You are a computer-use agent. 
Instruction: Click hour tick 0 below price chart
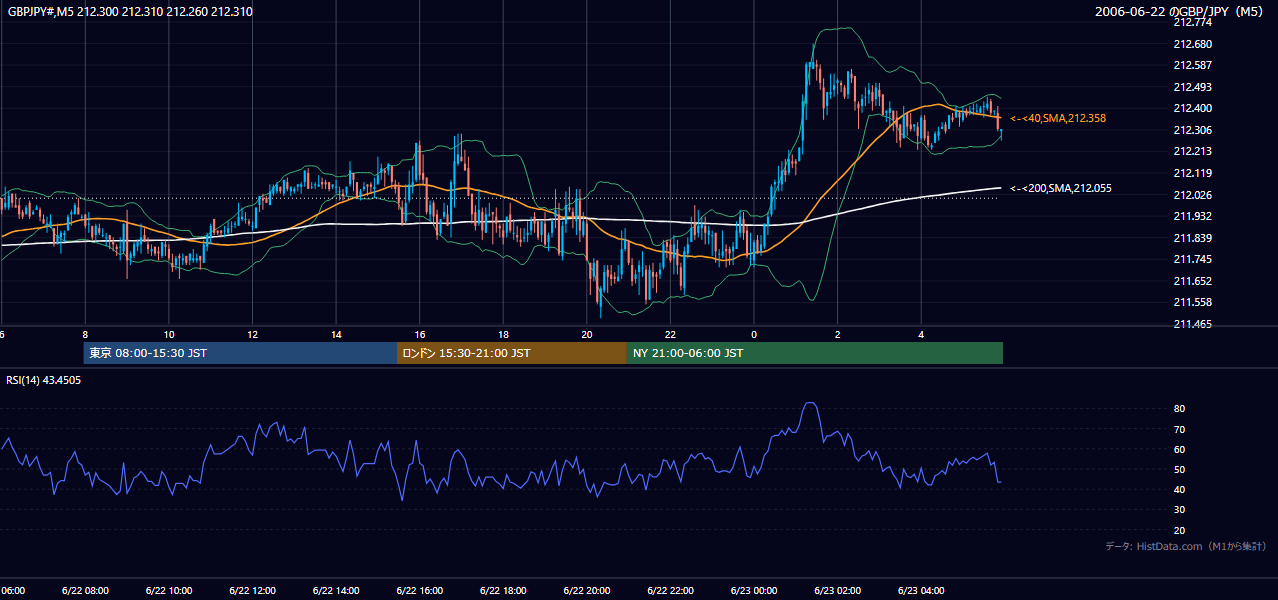(x=754, y=335)
